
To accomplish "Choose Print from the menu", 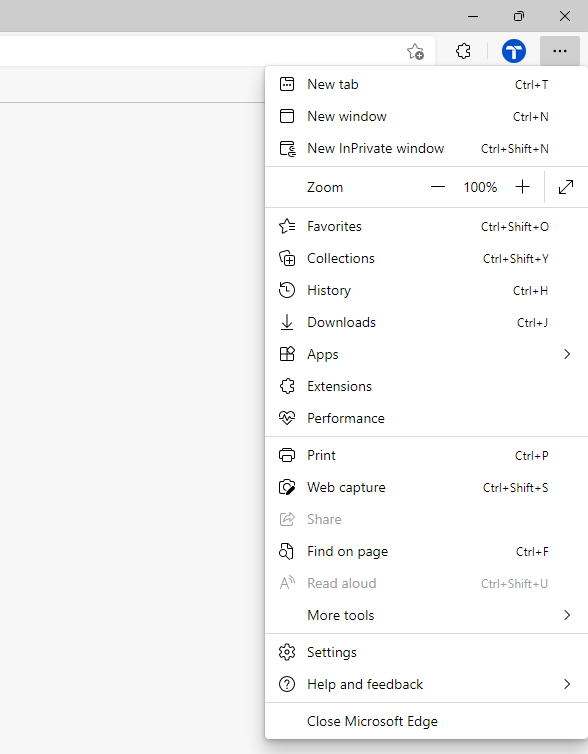I will click(426, 455).
